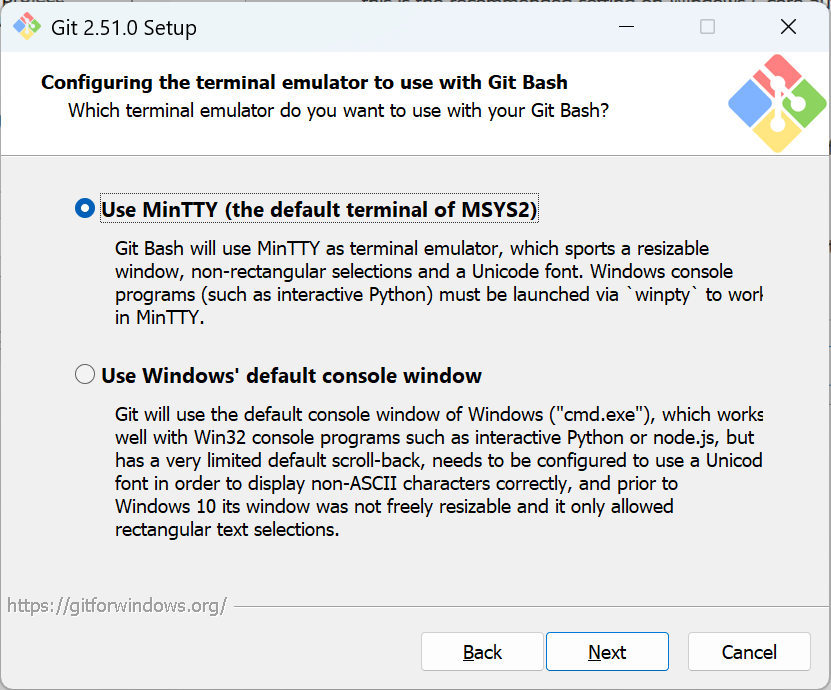This screenshot has width=831, height=690.
Task: Click the MinTTY description starting "Git Bash will use MinTTY"
Action: coord(439,283)
